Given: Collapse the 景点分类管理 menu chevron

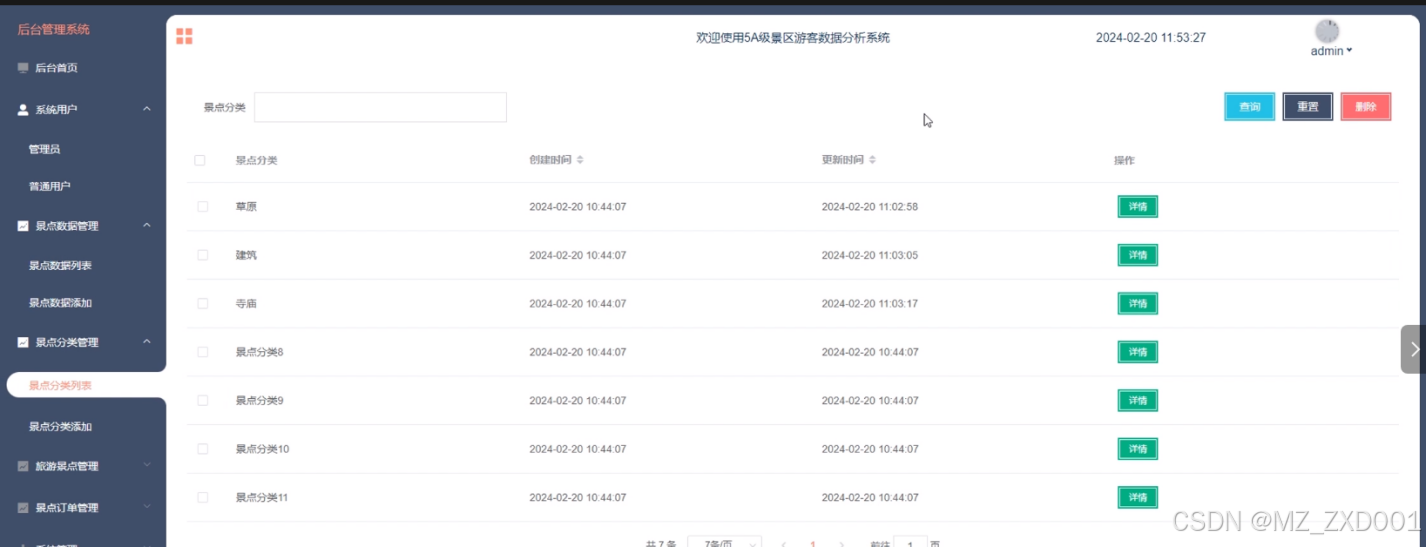Looking at the screenshot, I should pyautogui.click(x=147, y=341).
